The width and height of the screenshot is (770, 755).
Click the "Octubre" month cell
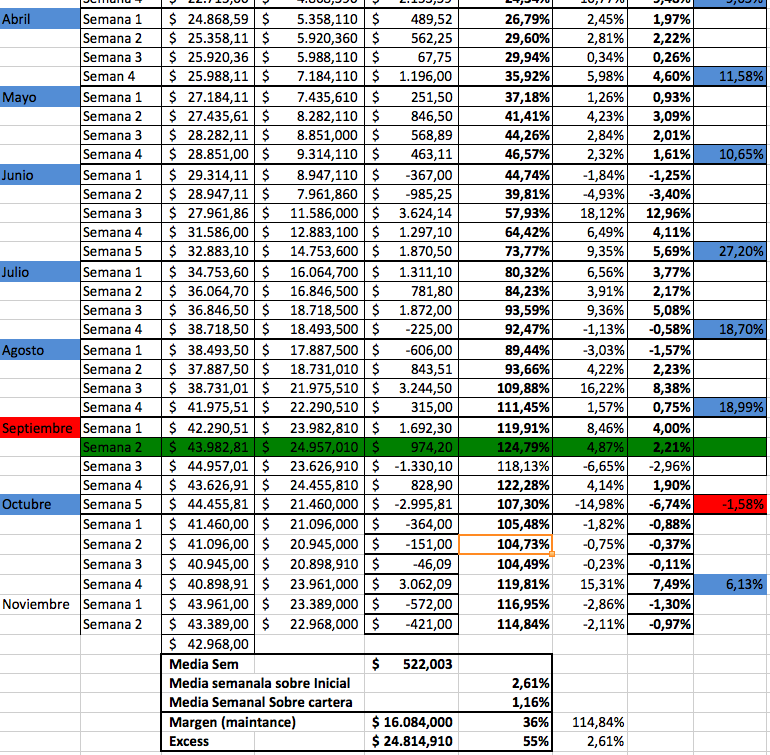(40, 504)
